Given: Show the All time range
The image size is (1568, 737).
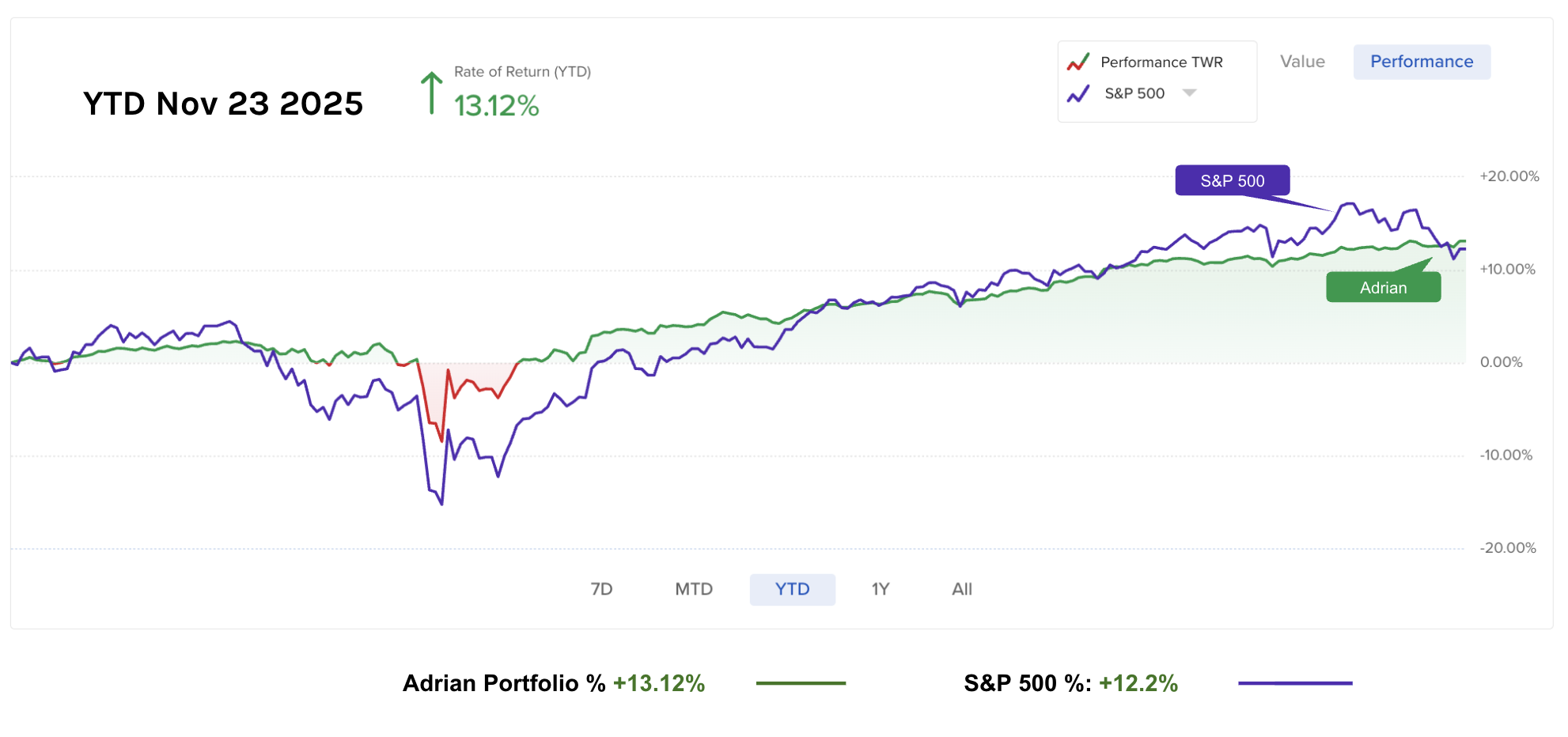Looking at the screenshot, I should point(962,589).
